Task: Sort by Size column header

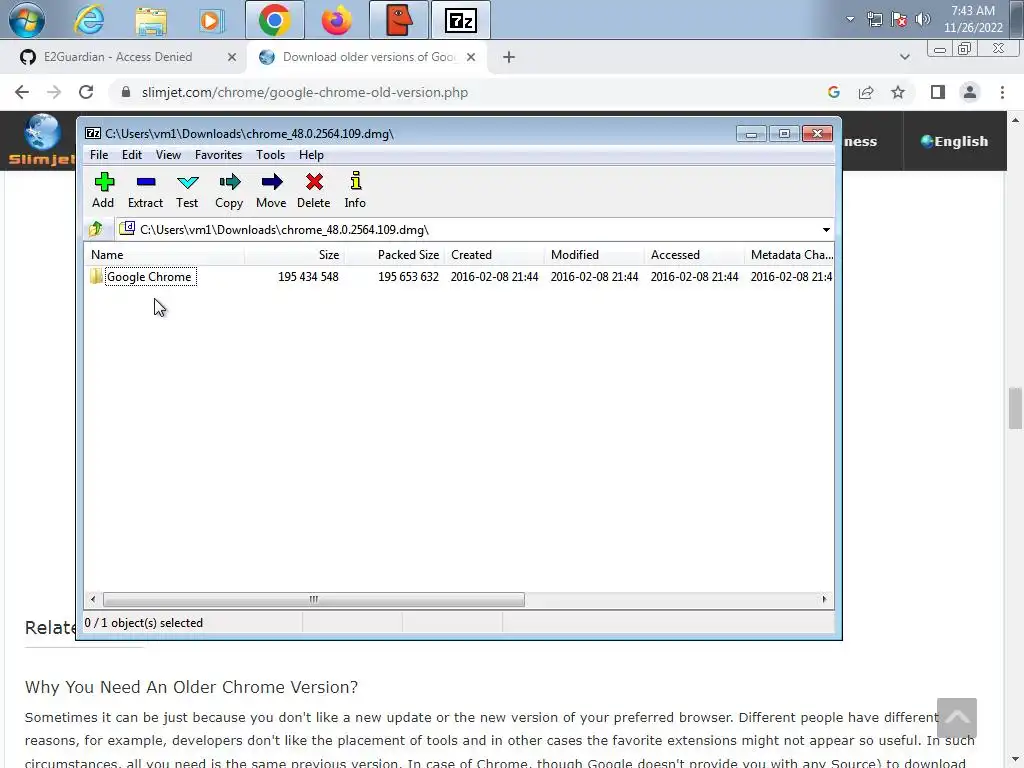Action: click(x=295, y=255)
